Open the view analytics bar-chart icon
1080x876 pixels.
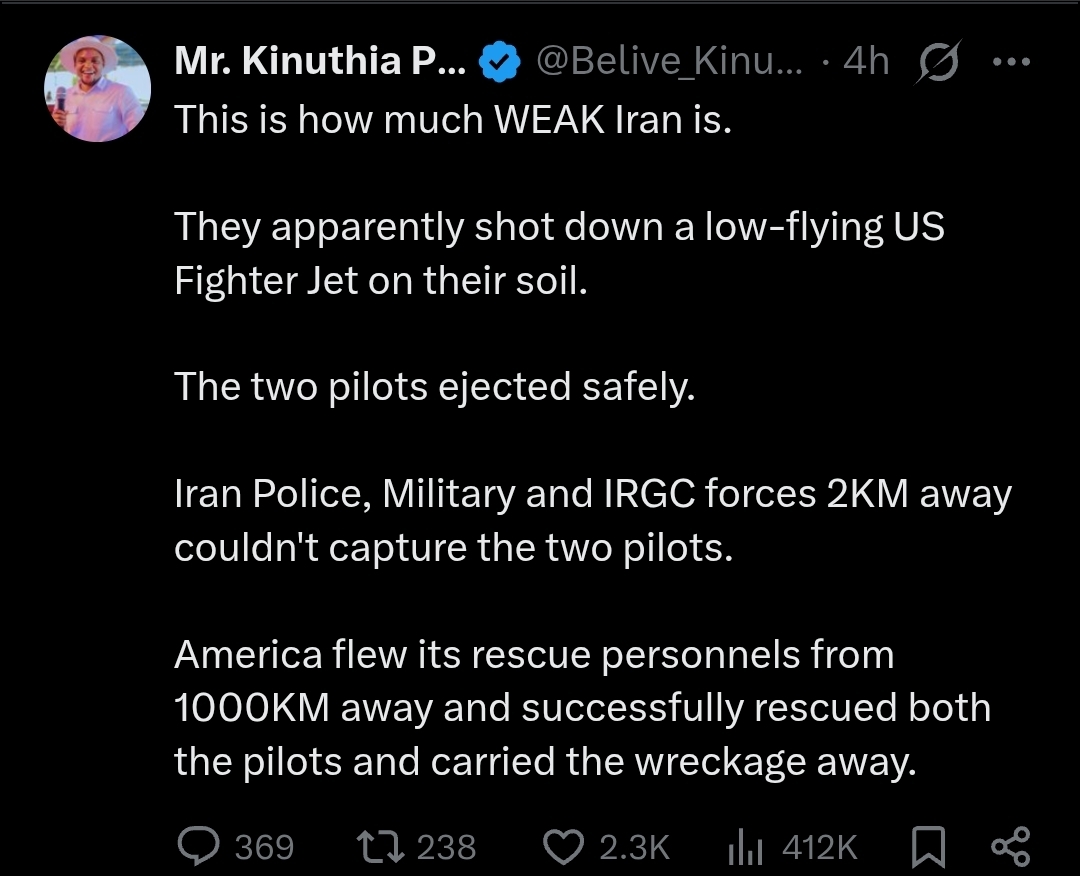pos(743,847)
